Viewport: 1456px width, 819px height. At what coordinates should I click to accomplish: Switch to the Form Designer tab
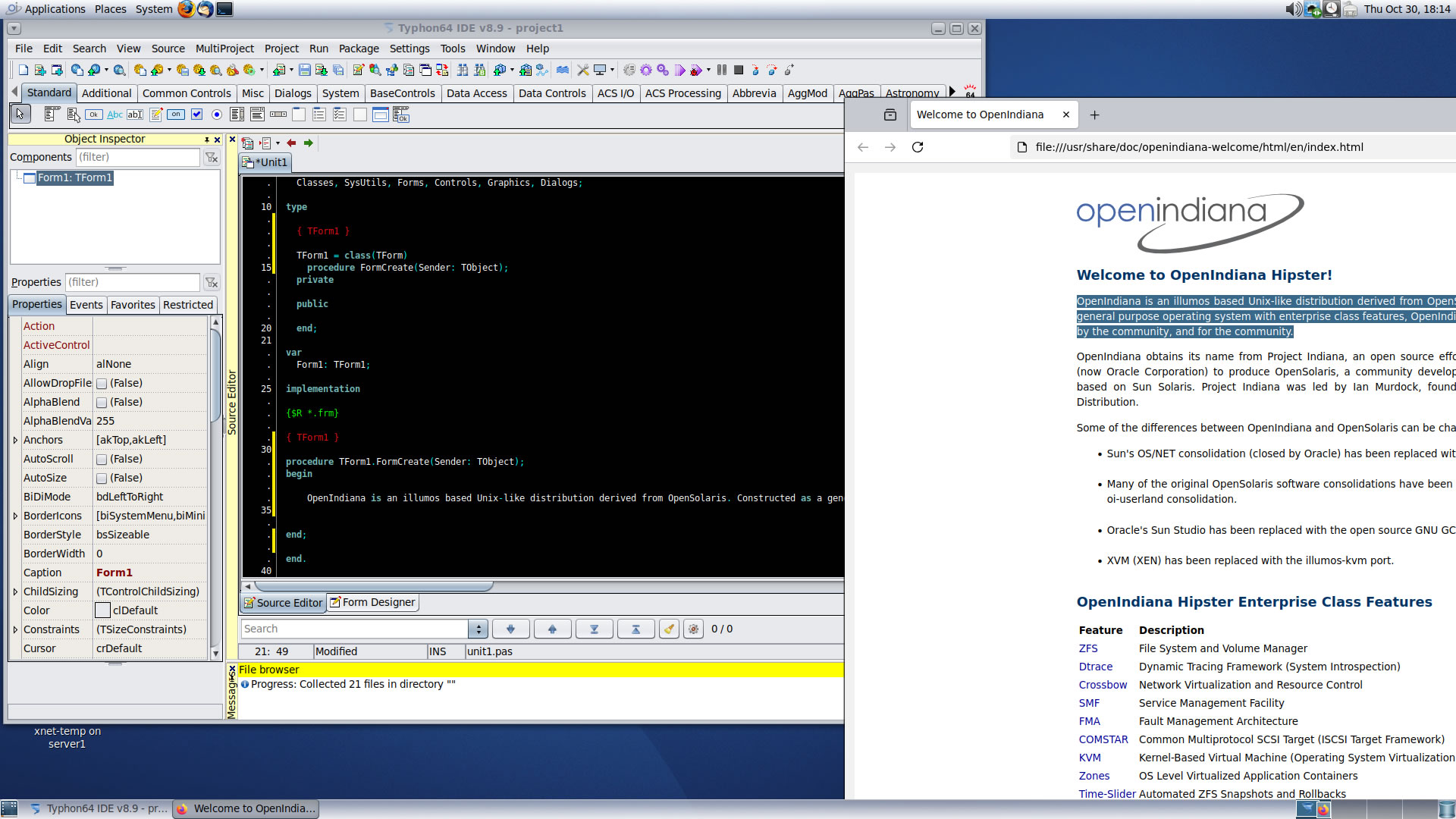(372, 602)
